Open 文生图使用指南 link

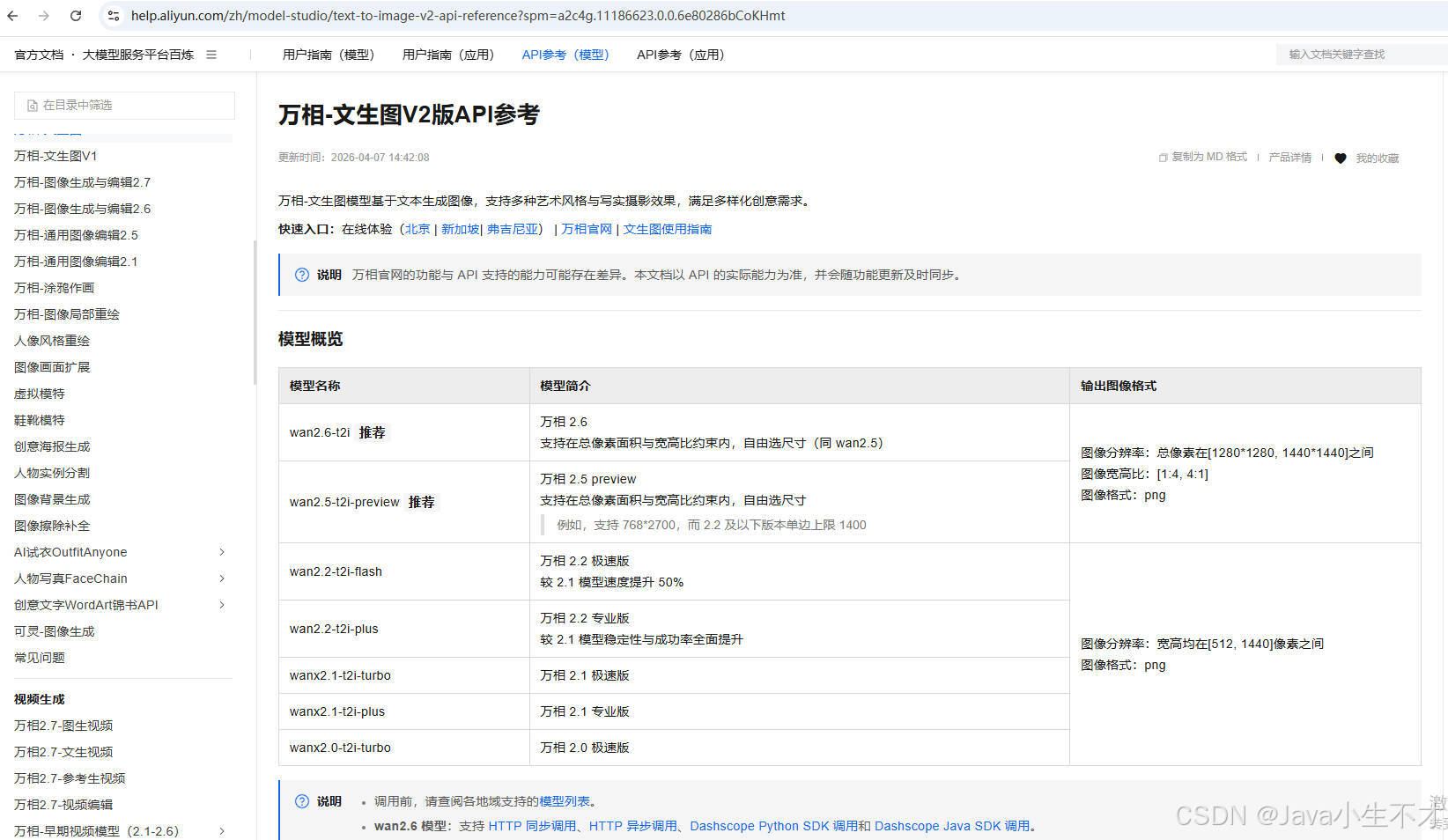(x=668, y=229)
